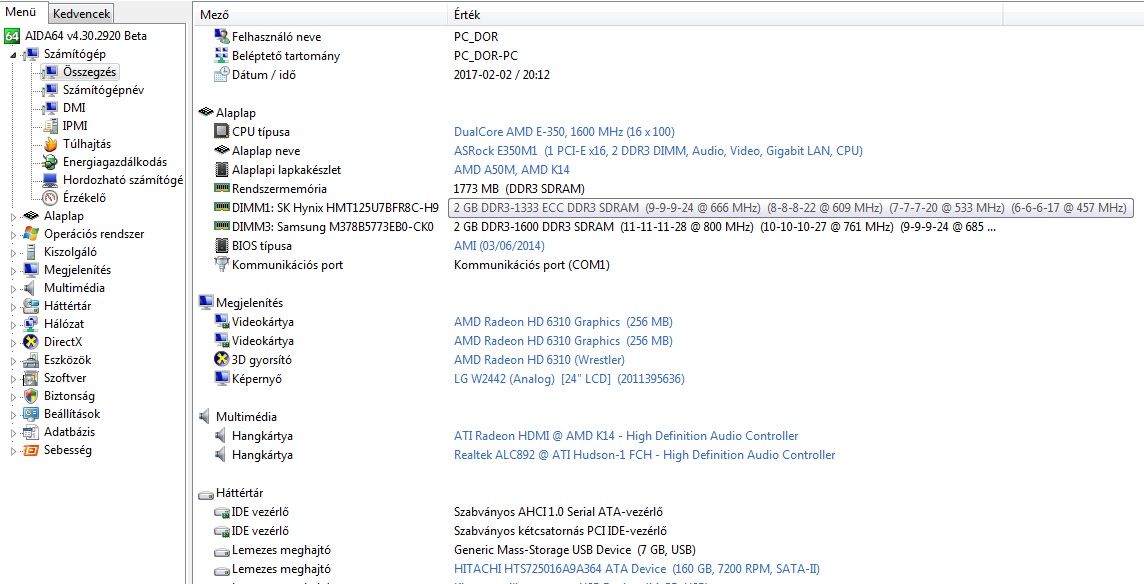Click the Rendszermemória memory icon
Viewport: 1144px width, 584px height.
click(x=222, y=188)
